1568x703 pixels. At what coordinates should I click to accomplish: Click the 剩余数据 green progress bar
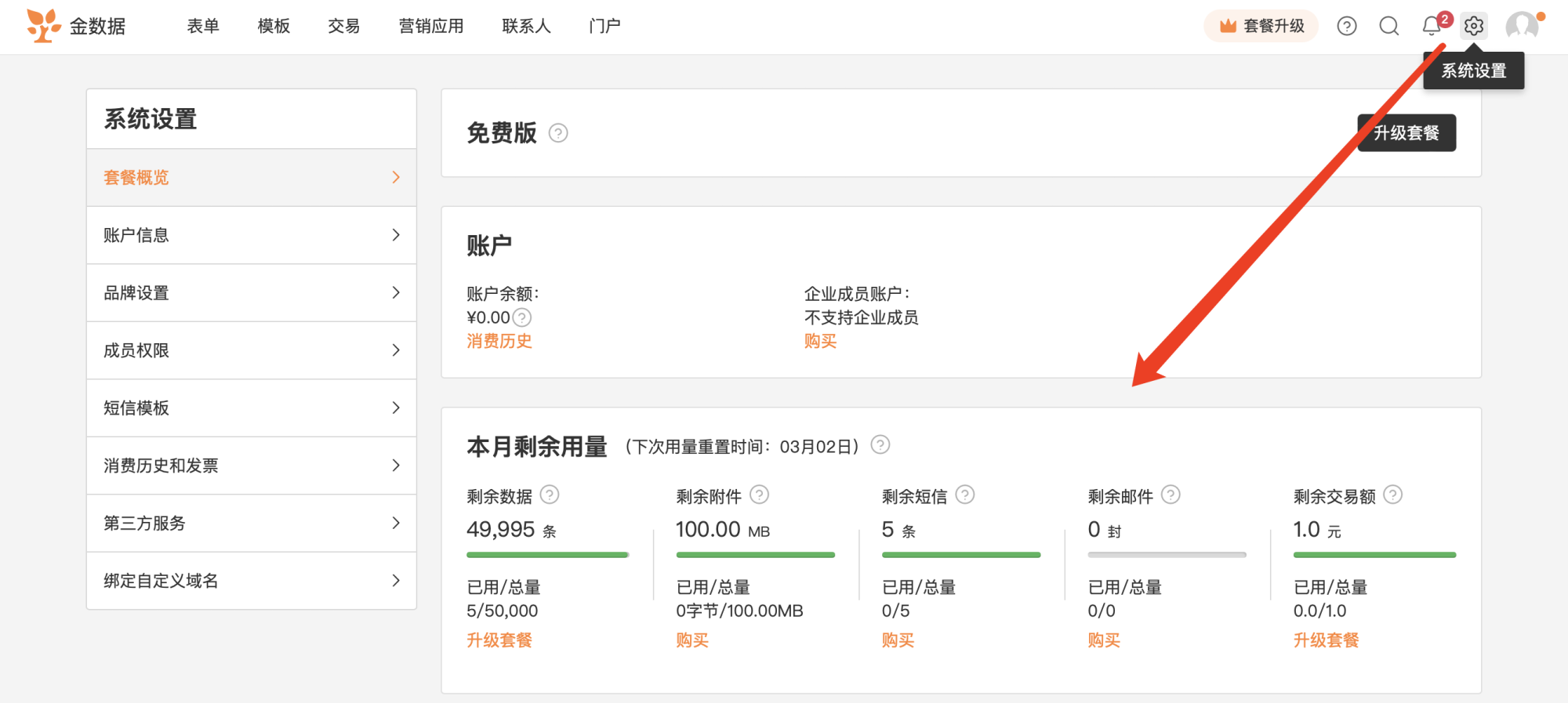point(547,555)
